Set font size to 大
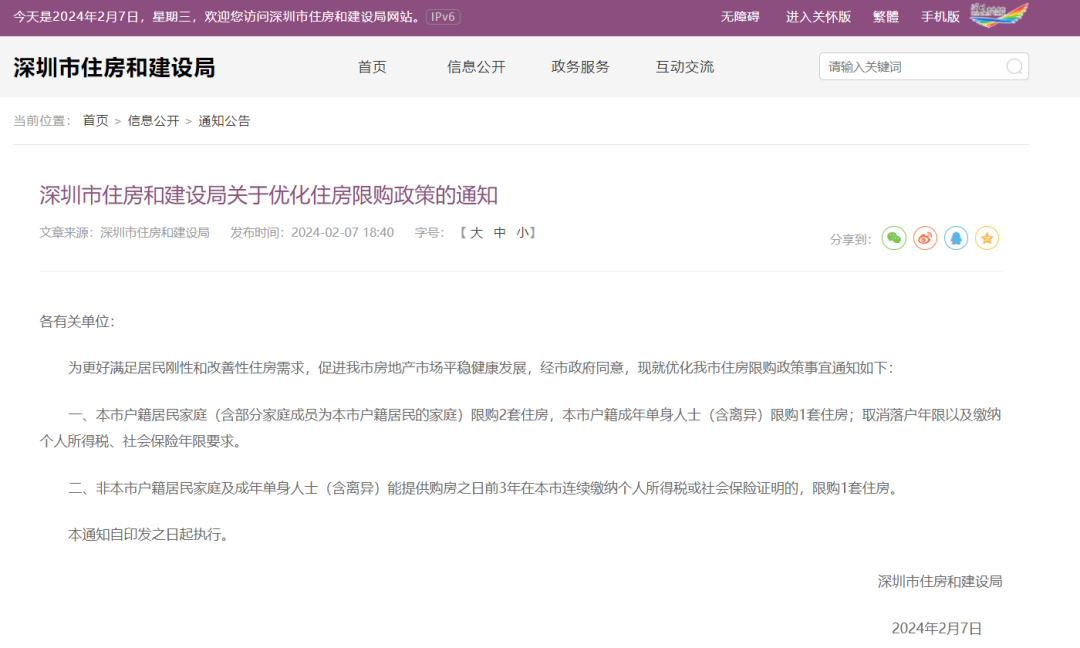 pos(476,233)
